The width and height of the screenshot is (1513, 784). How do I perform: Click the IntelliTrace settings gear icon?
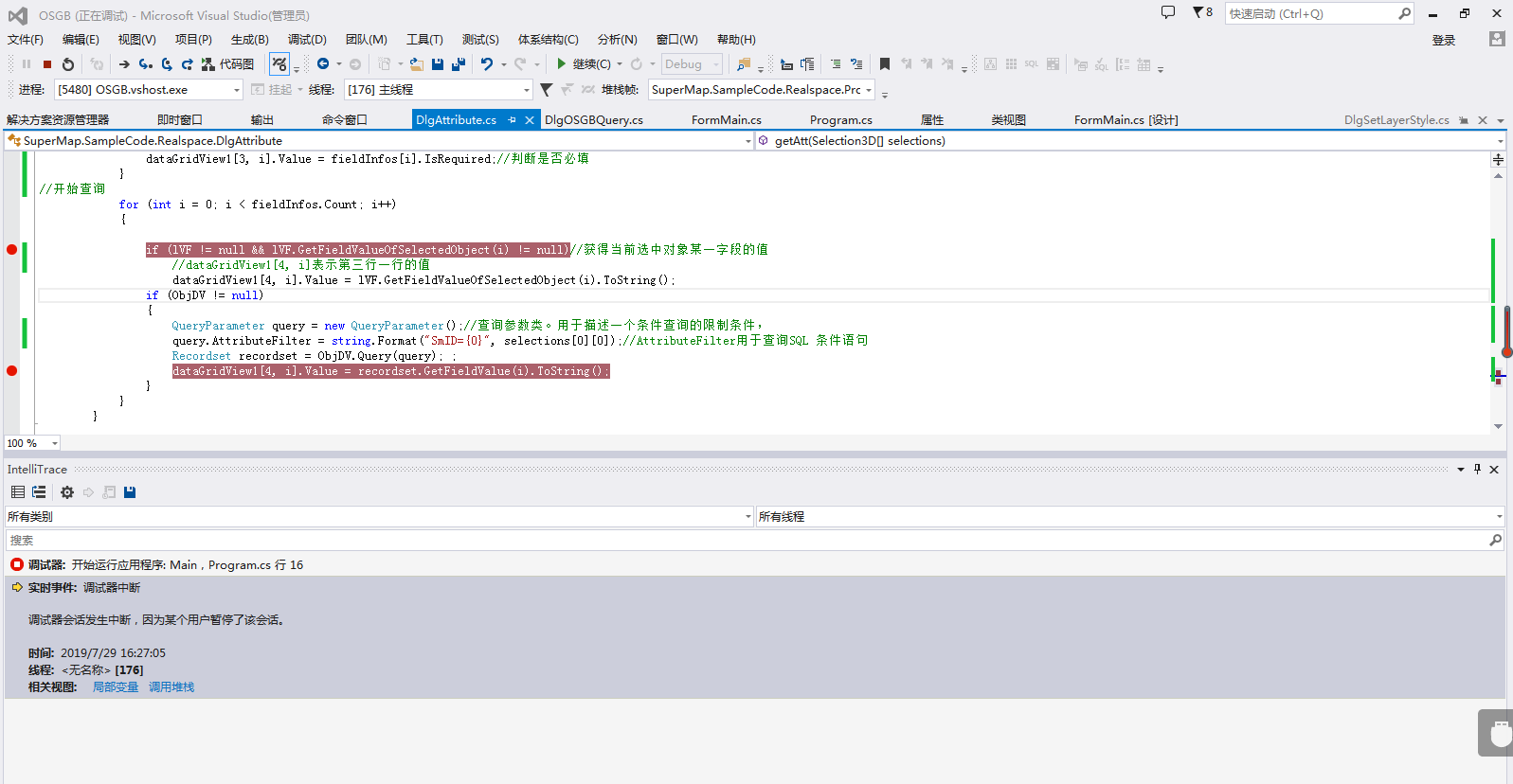pos(67,492)
